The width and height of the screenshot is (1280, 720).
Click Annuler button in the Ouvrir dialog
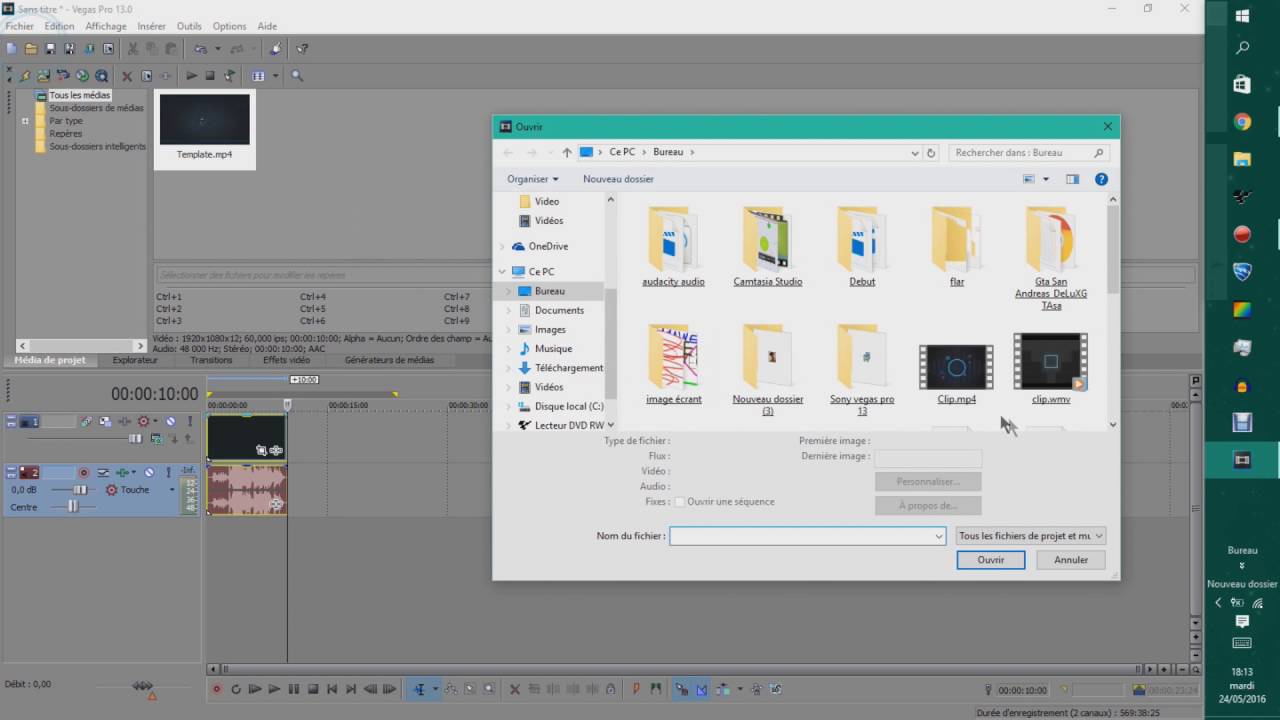[x=1071, y=560]
